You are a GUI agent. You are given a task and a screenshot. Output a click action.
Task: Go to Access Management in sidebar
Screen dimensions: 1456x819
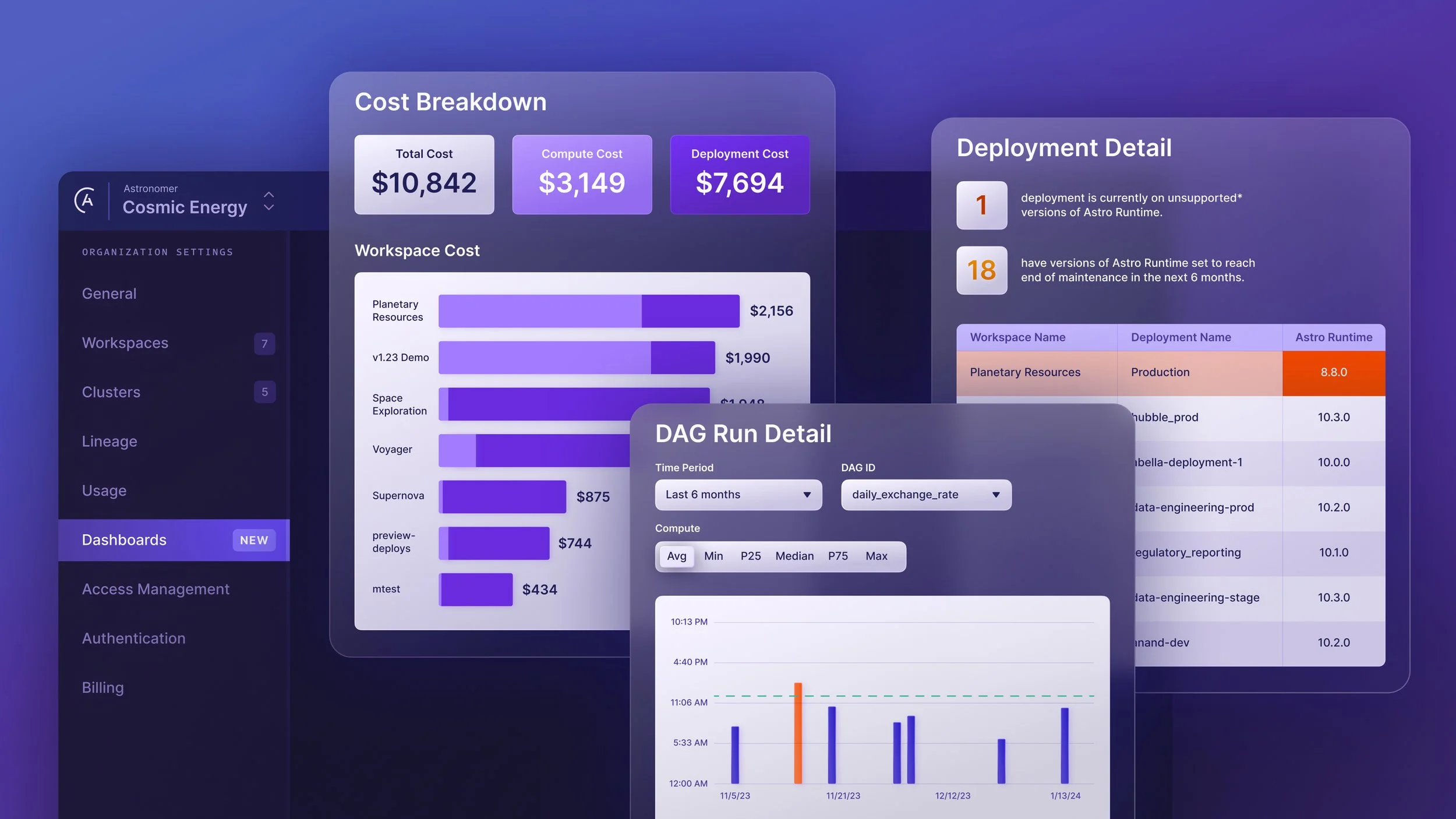pyautogui.click(x=156, y=589)
